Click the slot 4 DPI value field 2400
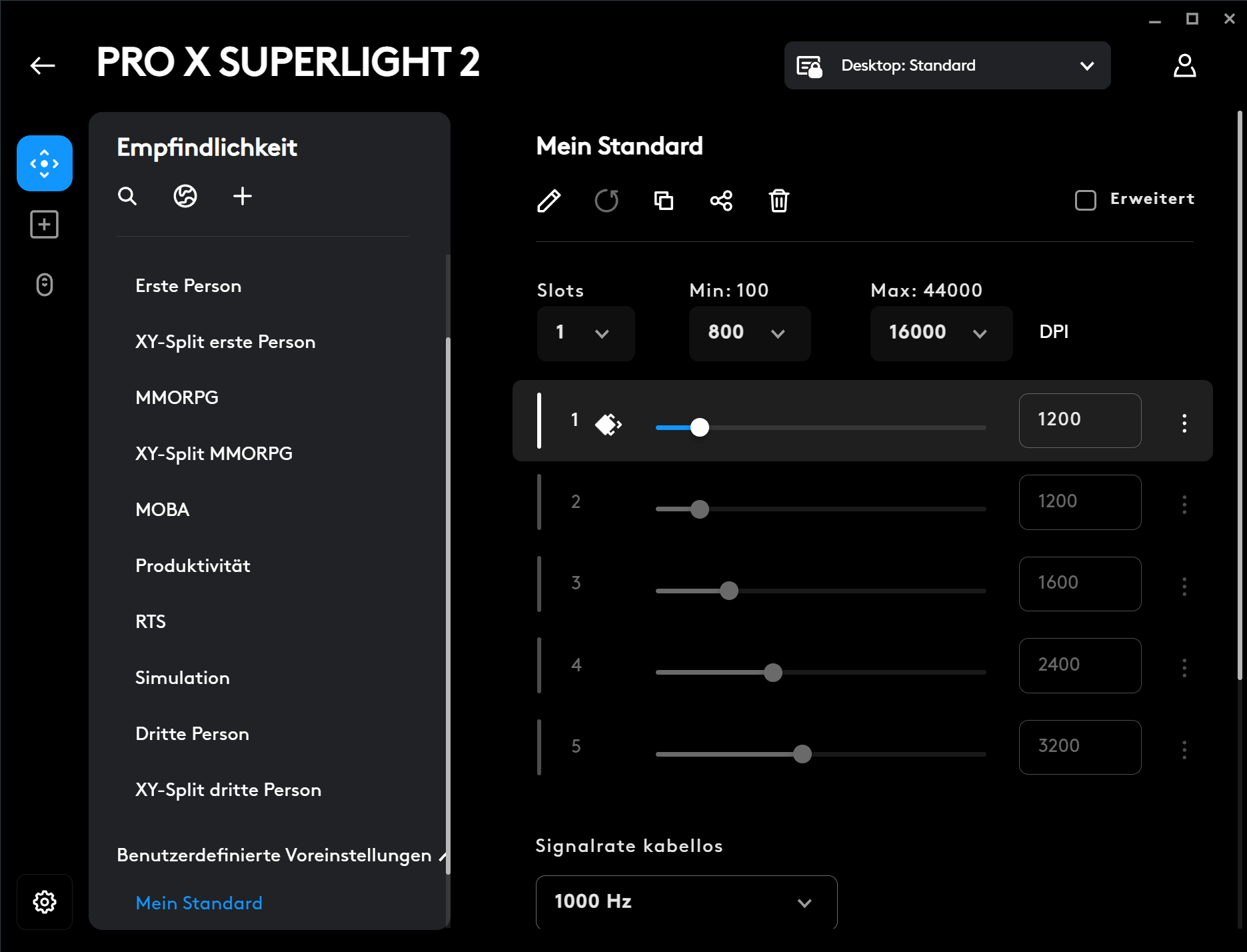The height and width of the screenshot is (952, 1247). click(x=1080, y=665)
